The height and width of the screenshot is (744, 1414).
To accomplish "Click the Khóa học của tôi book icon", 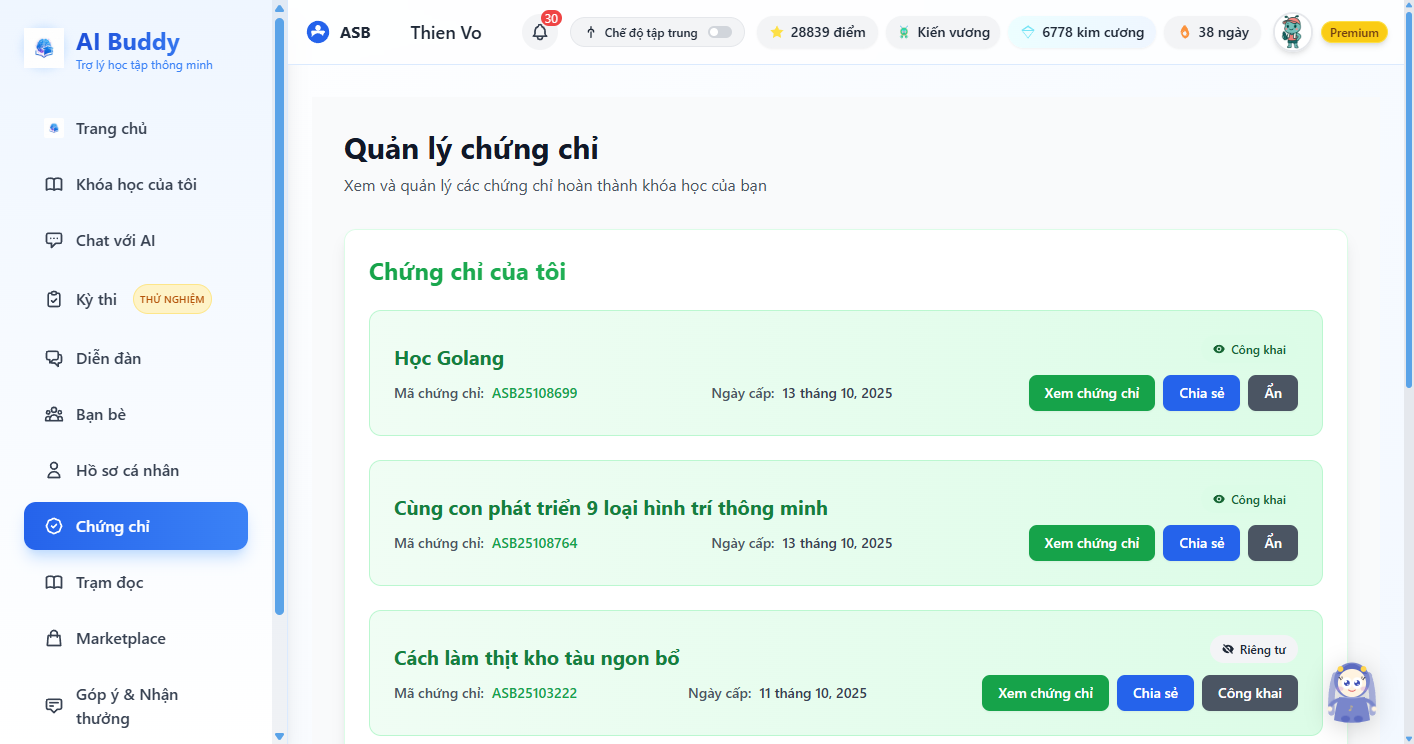I will [x=54, y=185].
